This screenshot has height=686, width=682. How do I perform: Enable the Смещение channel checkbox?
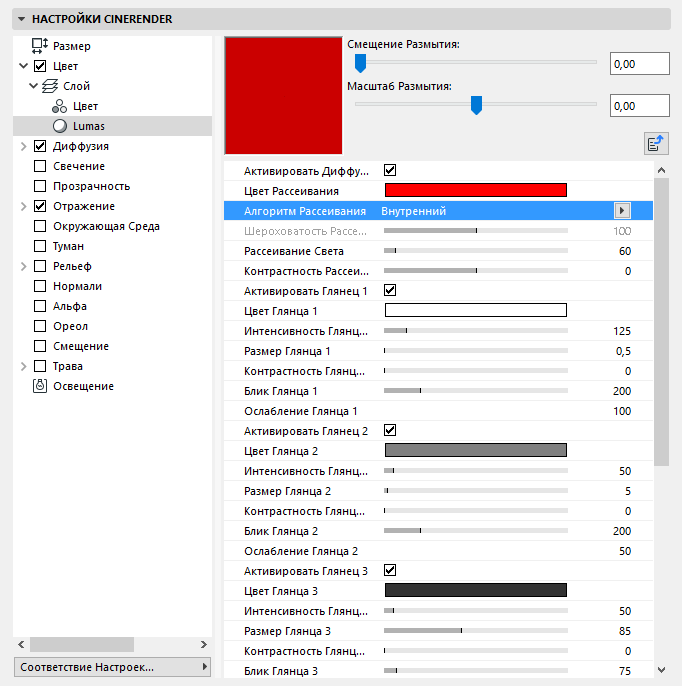coord(40,346)
